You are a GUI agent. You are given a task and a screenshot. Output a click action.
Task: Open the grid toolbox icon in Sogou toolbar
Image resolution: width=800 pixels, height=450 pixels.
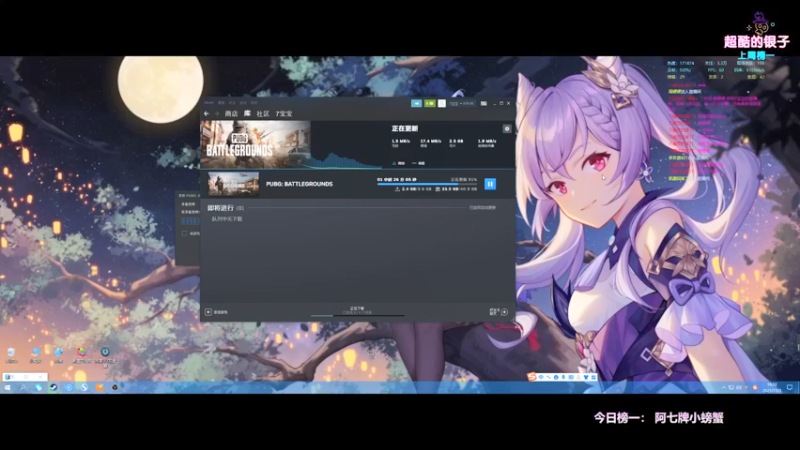click(x=593, y=377)
